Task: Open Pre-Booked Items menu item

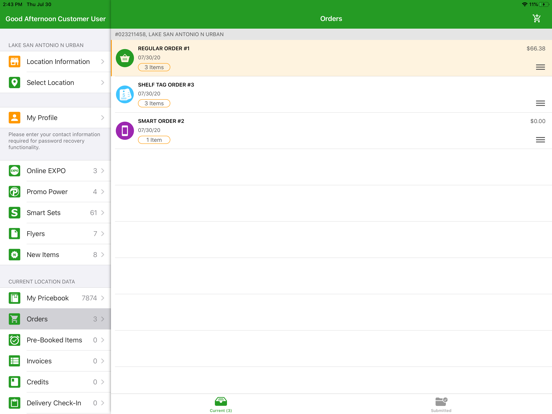Action: tap(55, 340)
